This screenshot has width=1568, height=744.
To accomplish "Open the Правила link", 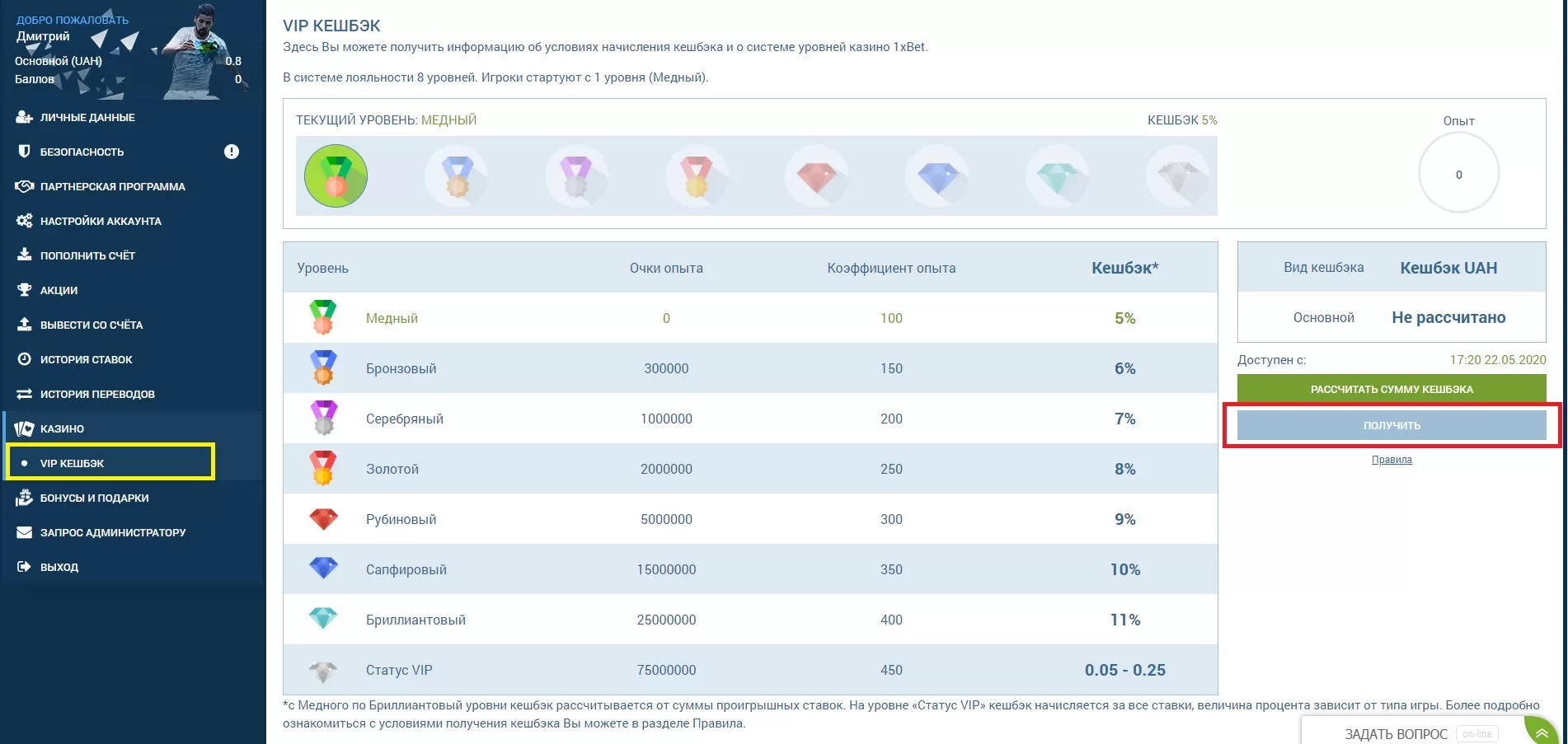I will [1392, 460].
